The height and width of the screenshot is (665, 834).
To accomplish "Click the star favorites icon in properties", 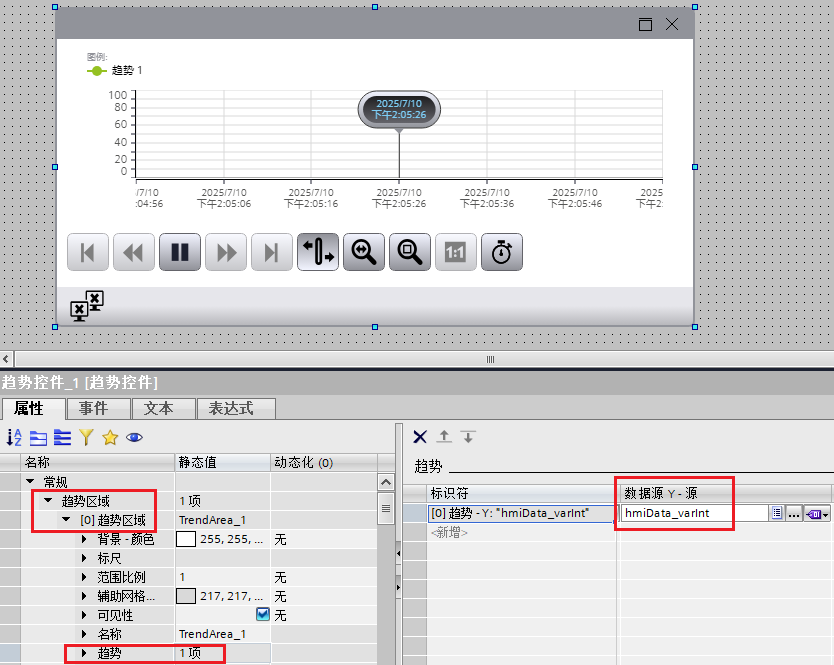I will (x=110, y=437).
